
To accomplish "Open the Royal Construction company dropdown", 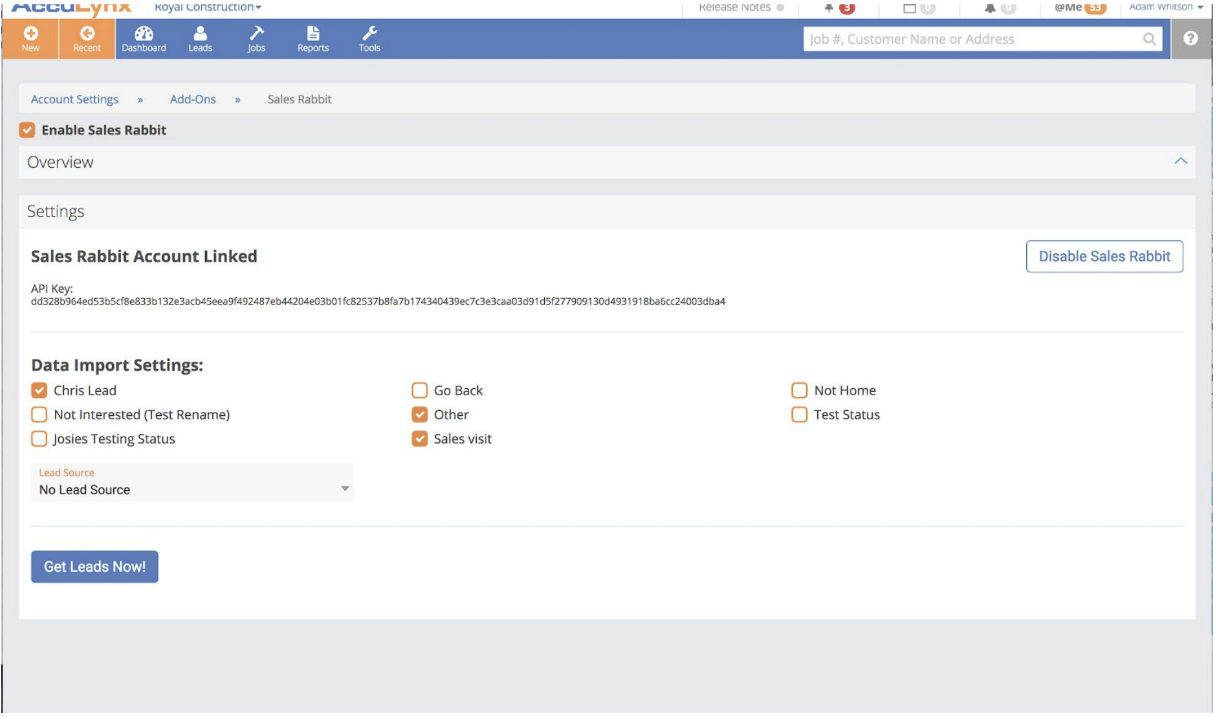I will click(208, 7).
